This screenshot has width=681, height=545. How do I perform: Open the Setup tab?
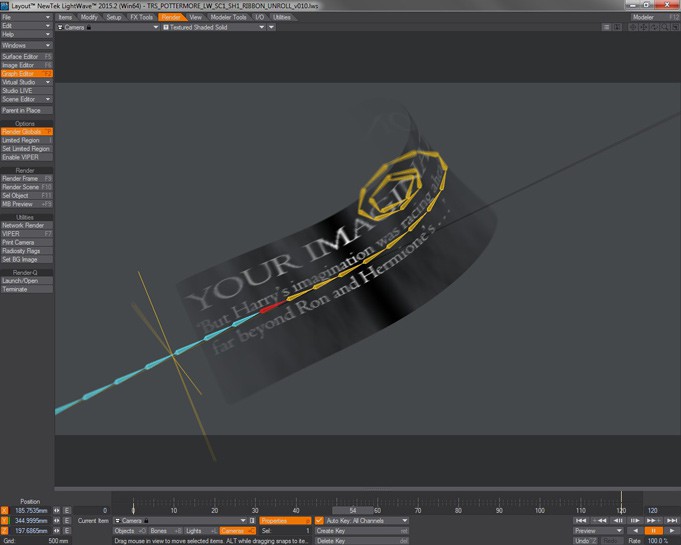point(114,17)
